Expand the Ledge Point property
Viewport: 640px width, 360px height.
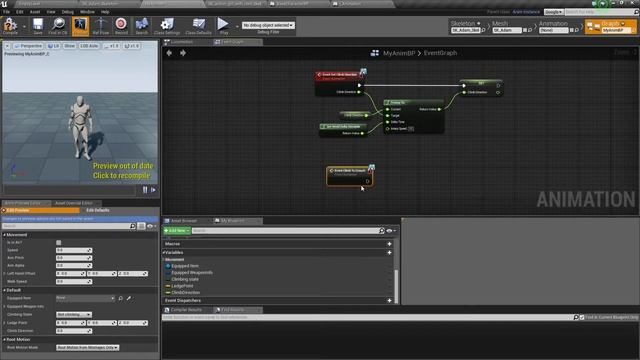[4, 323]
